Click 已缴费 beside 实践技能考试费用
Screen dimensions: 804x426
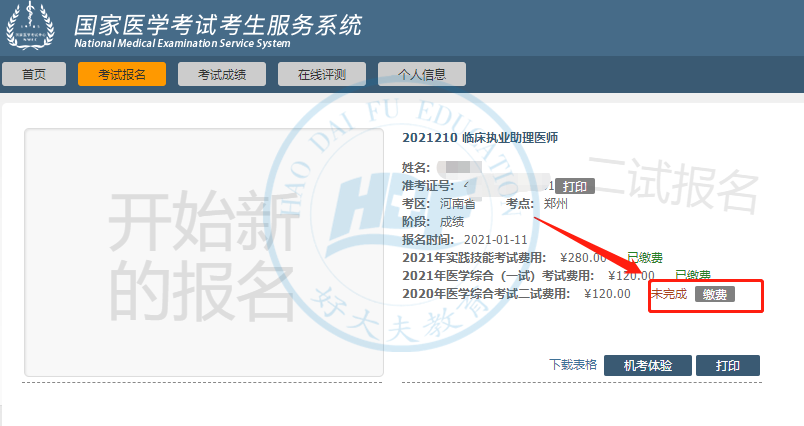pyautogui.click(x=645, y=257)
